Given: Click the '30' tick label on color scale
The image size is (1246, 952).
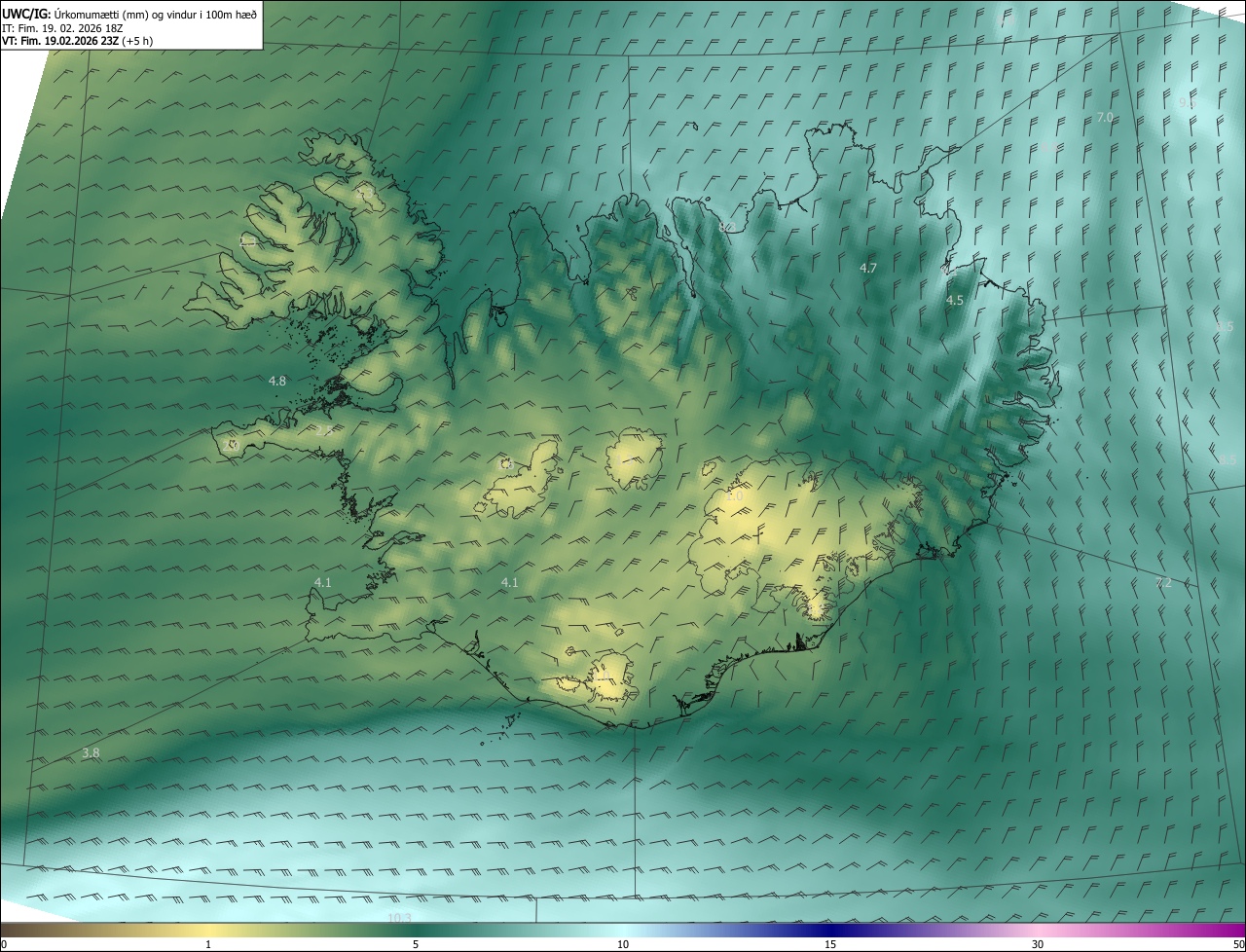Looking at the screenshot, I should click(x=1038, y=944).
